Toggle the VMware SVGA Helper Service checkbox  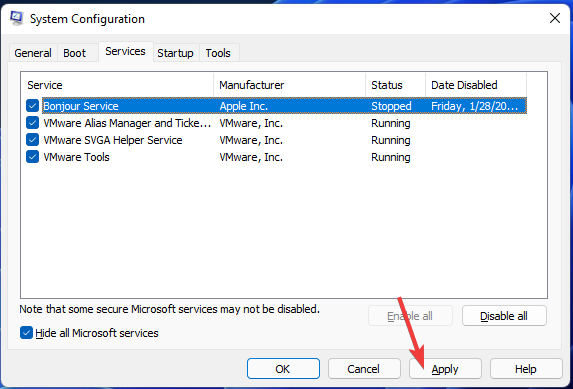coord(33,140)
